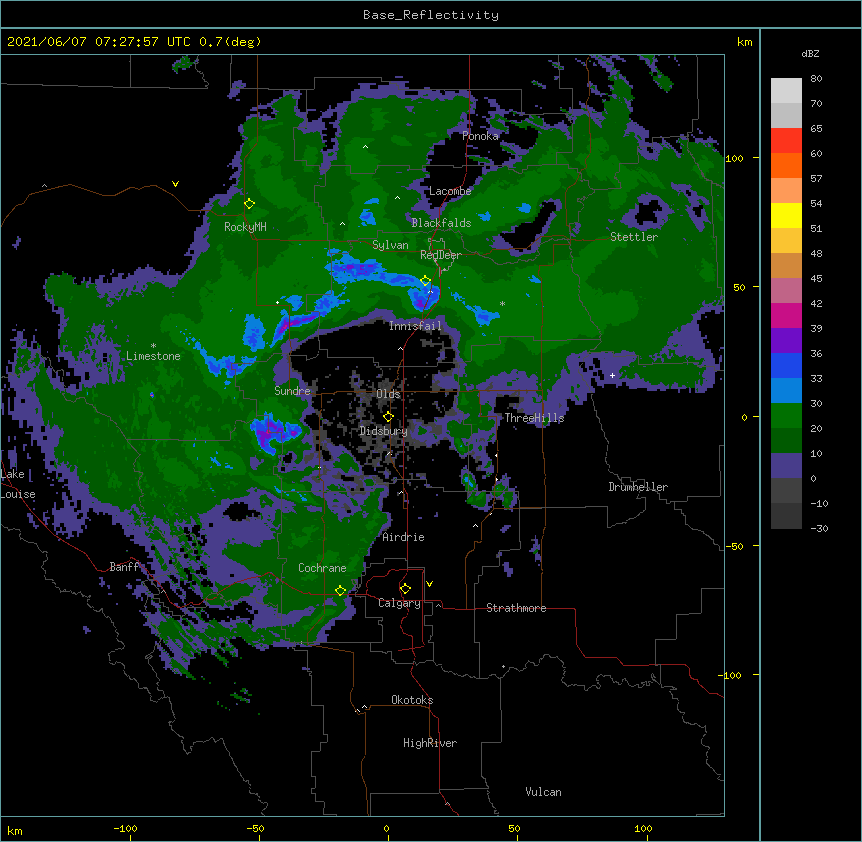Click the RockyMH town label
Screen dimensions: 862x842
(x=245, y=227)
